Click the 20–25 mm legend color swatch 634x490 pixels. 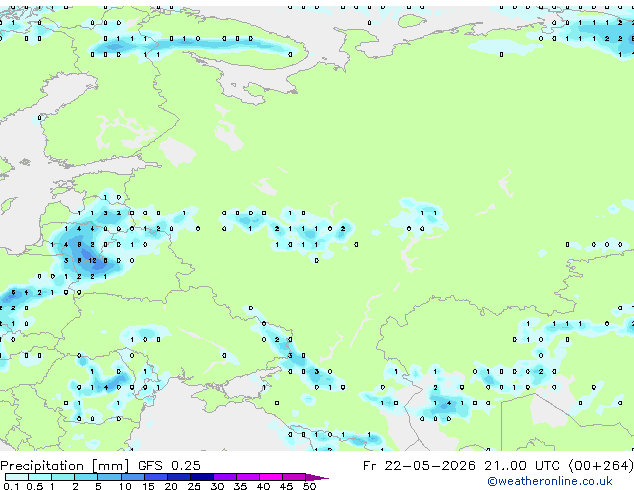click(x=178, y=477)
